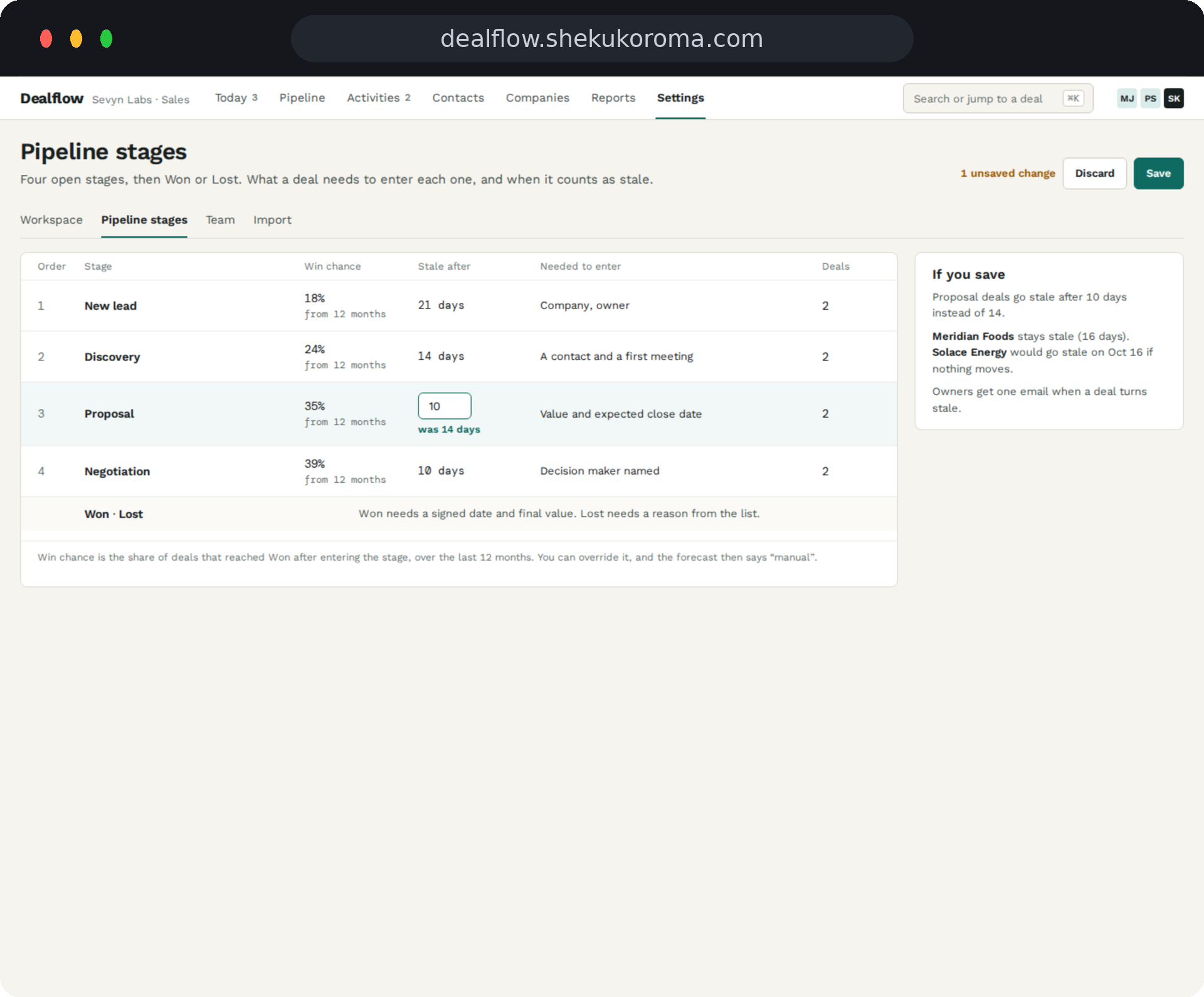1204x997 pixels.
Task: Click Meridian Foods in the side panel
Action: 973,337
